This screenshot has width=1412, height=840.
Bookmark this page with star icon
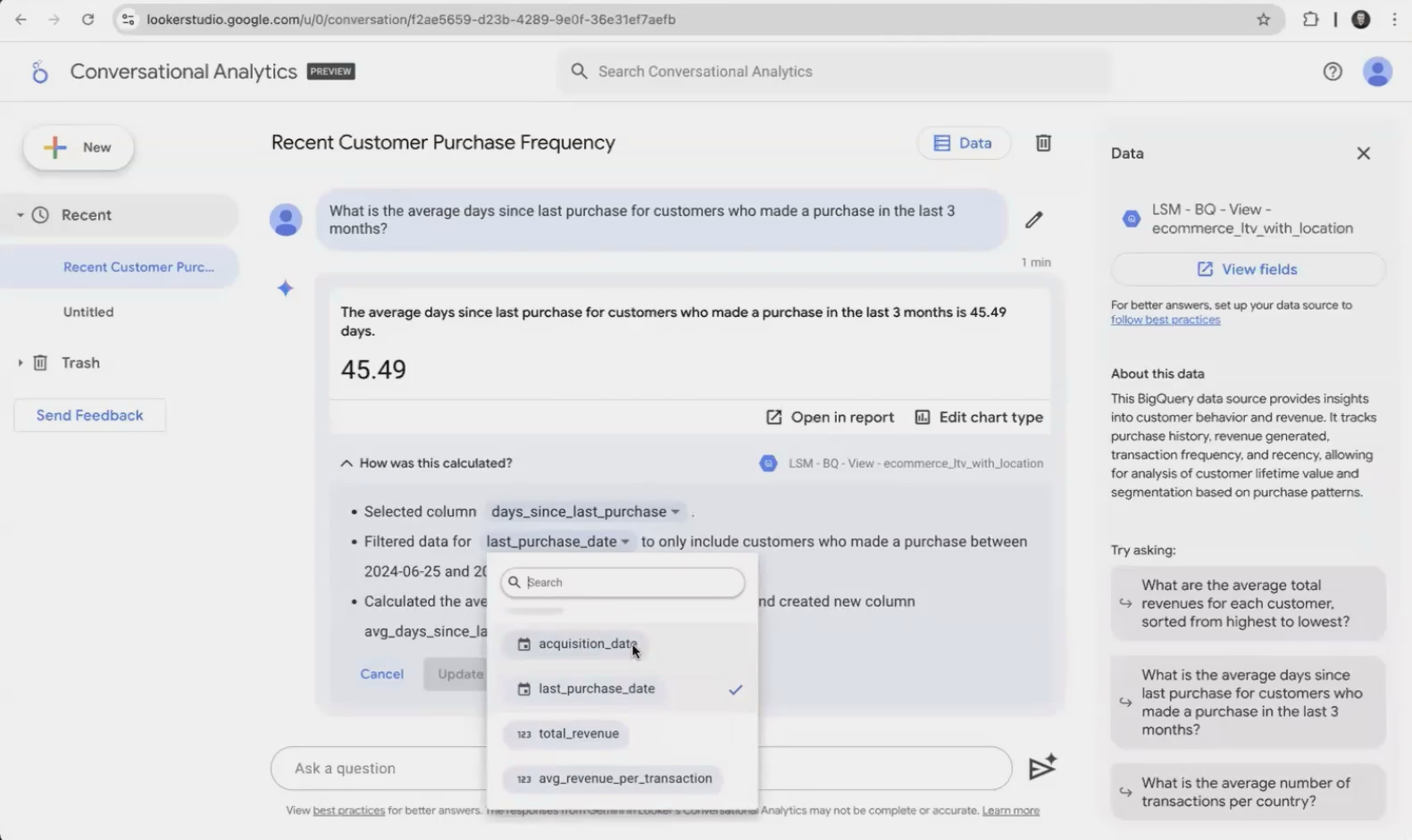[1263, 19]
